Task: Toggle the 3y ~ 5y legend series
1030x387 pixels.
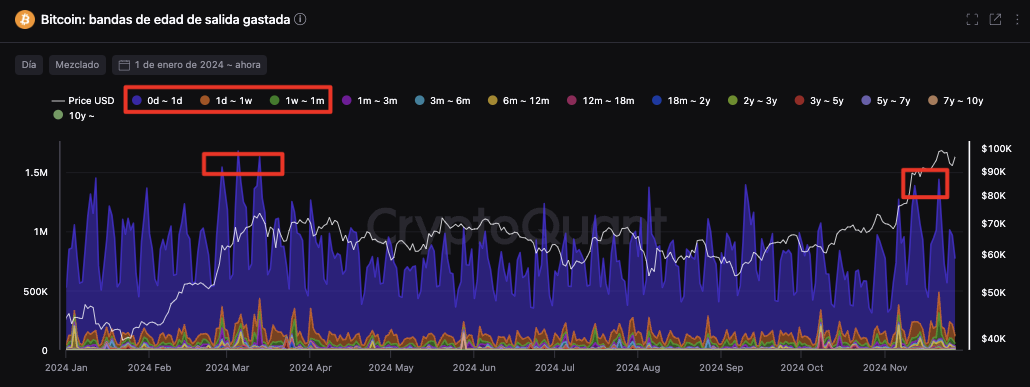Action: pyautogui.click(x=818, y=101)
